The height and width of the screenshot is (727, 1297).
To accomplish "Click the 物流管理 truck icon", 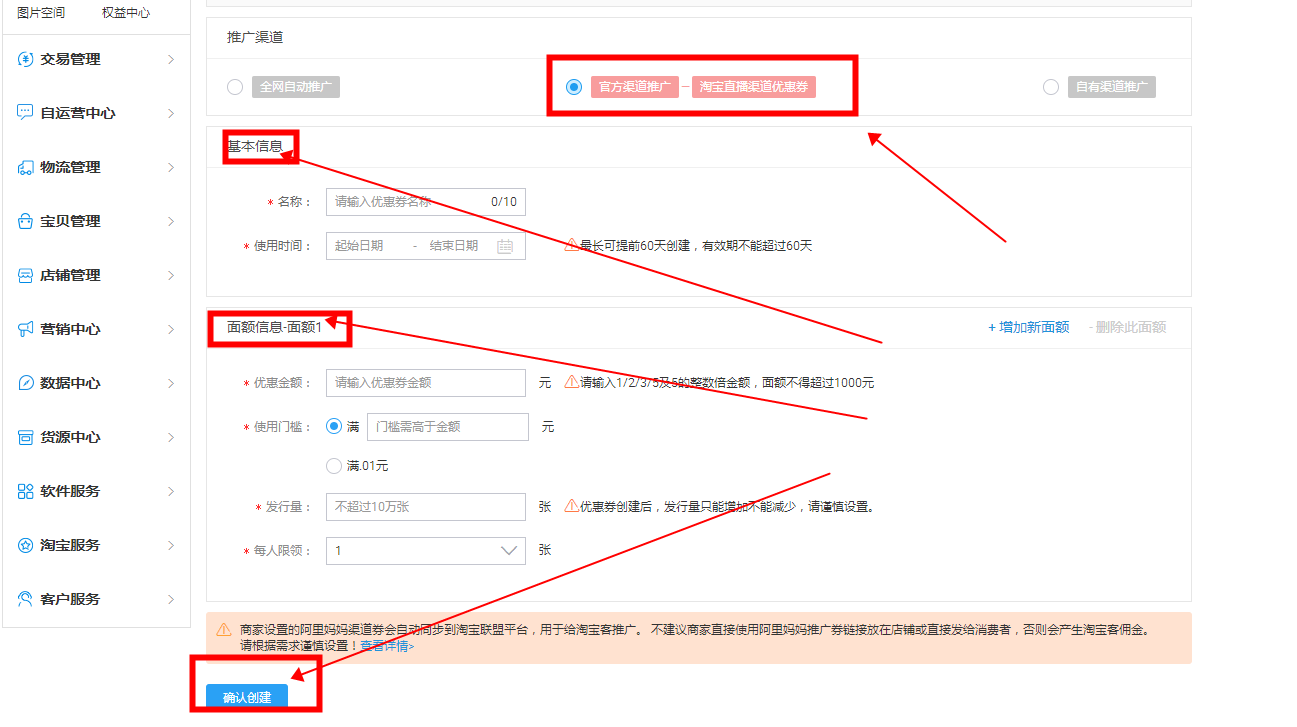I will click(x=26, y=167).
